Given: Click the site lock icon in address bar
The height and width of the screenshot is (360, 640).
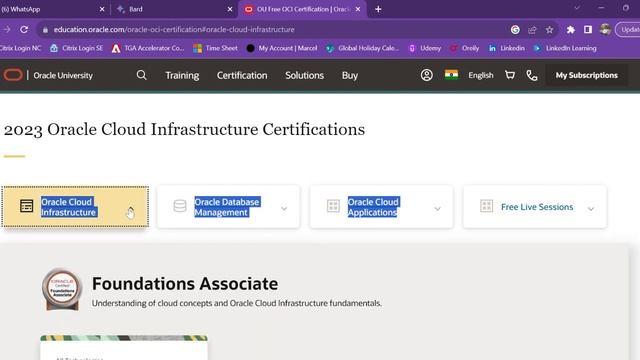Looking at the screenshot, I should point(45,30).
